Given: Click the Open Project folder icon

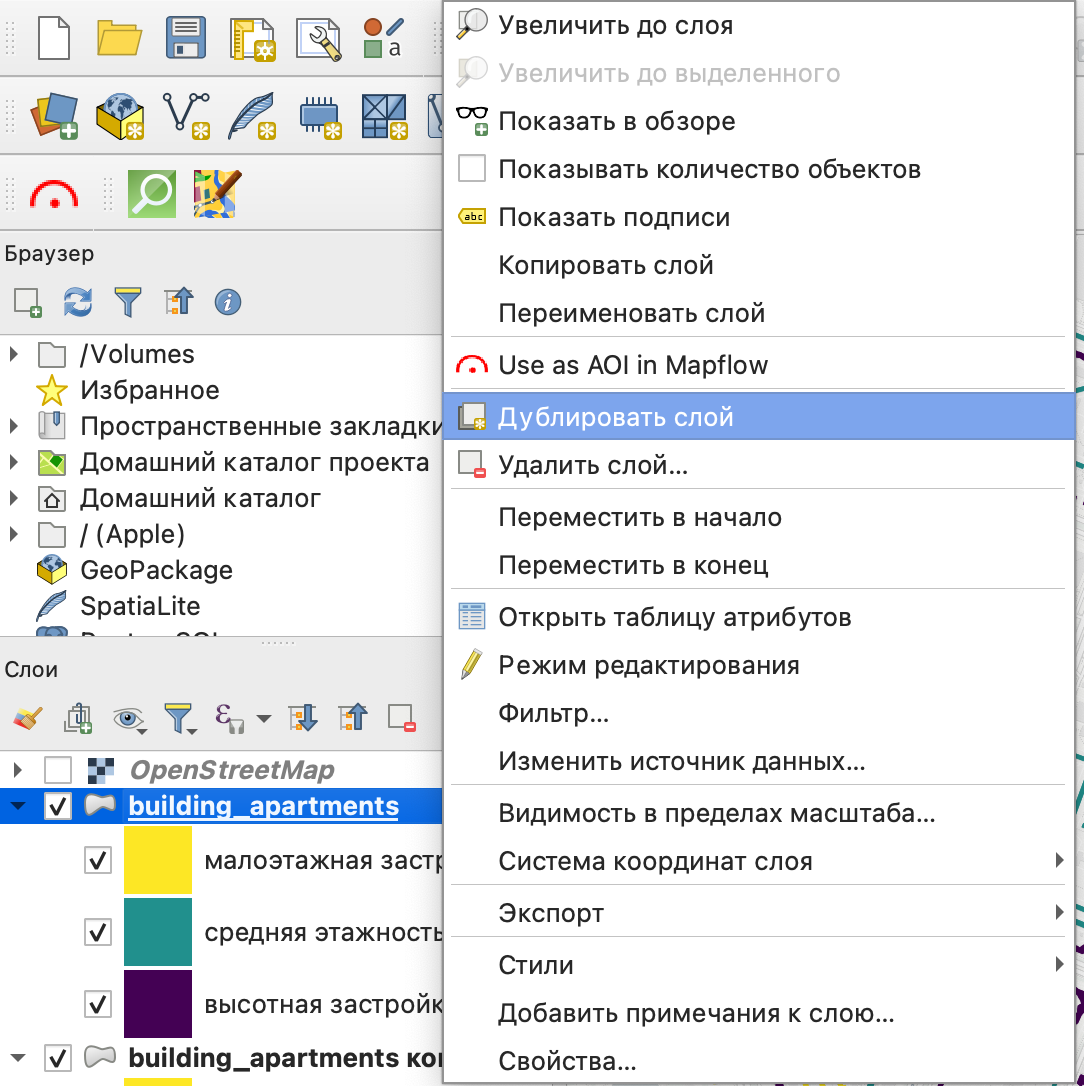Looking at the screenshot, I should click(x=119, y=39).
